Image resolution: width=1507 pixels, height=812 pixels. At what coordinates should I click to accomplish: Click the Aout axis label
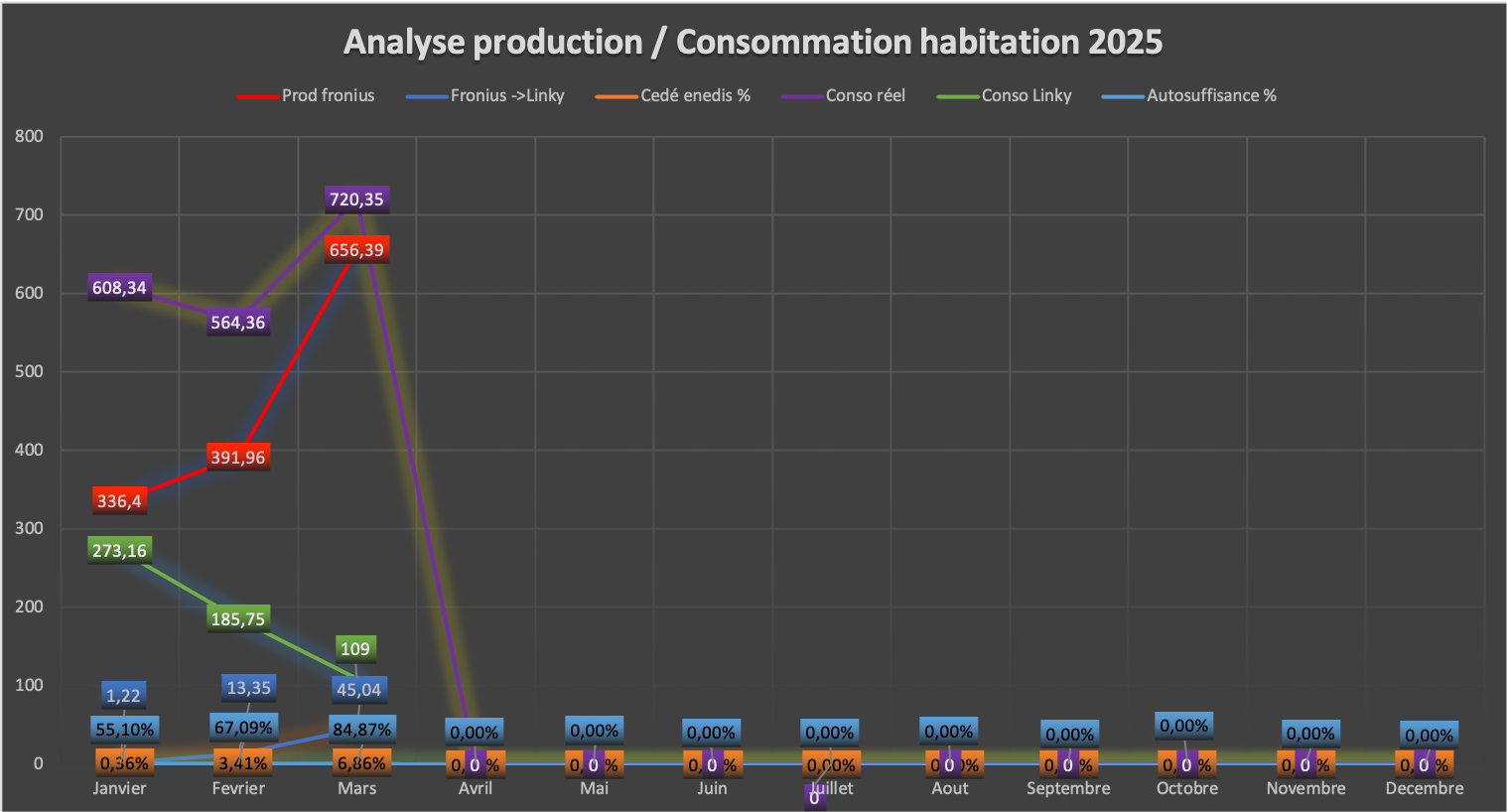tap(950, 788)
